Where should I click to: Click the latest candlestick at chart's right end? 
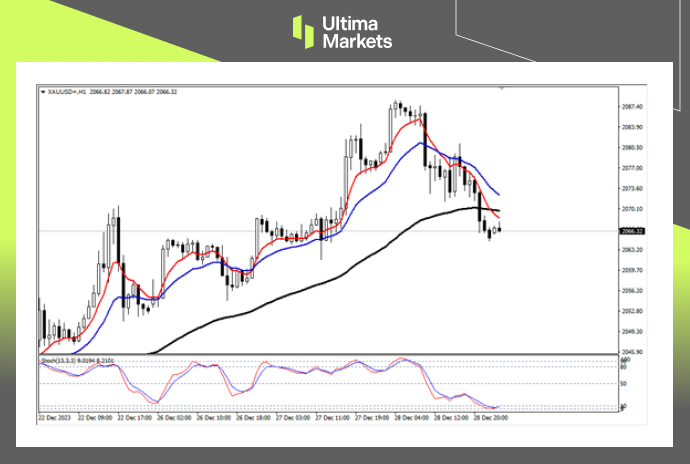(499, 228)
